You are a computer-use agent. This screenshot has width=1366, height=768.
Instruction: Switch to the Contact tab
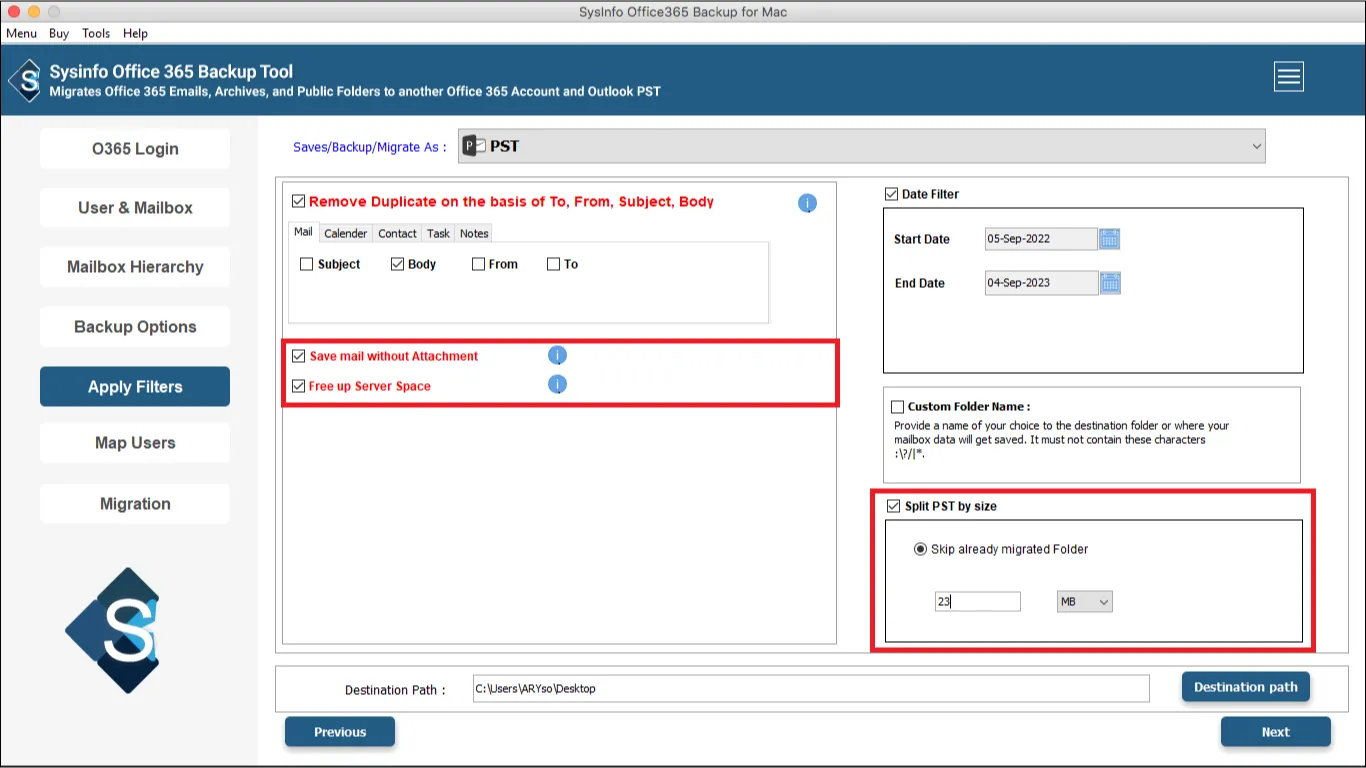(397, 233)
